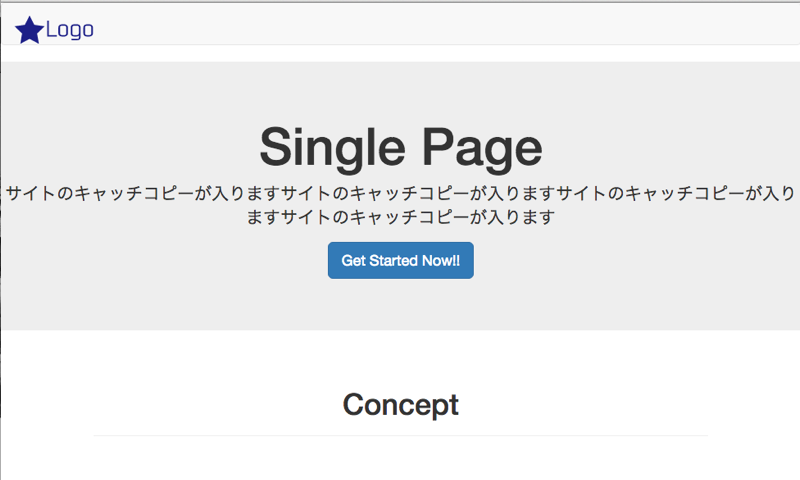The image size is (800, 480).
Task: Click the blank area below the Concept divider
Action: pos(401,458)
